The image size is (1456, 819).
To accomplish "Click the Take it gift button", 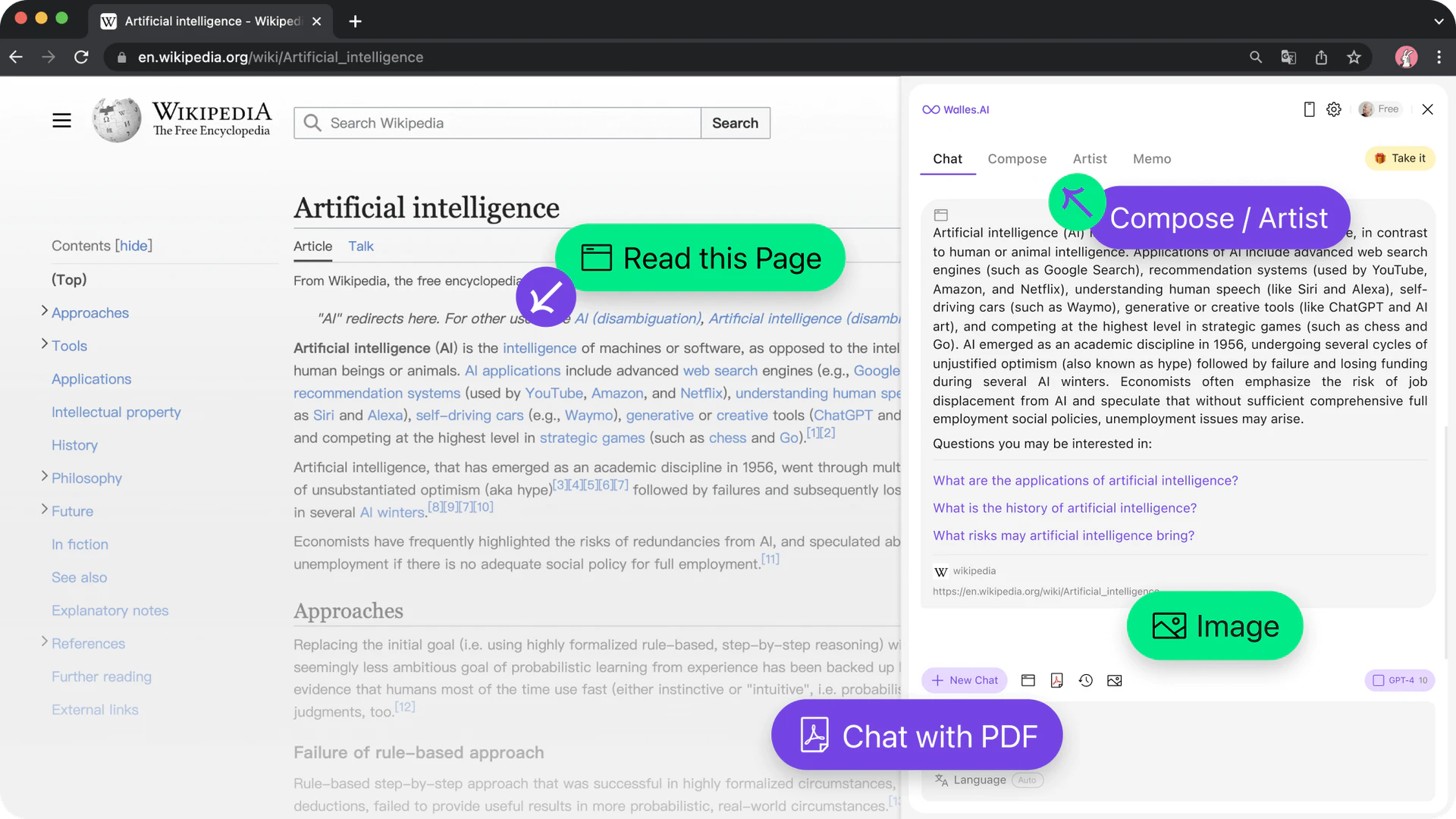I will pos(1400,158).
